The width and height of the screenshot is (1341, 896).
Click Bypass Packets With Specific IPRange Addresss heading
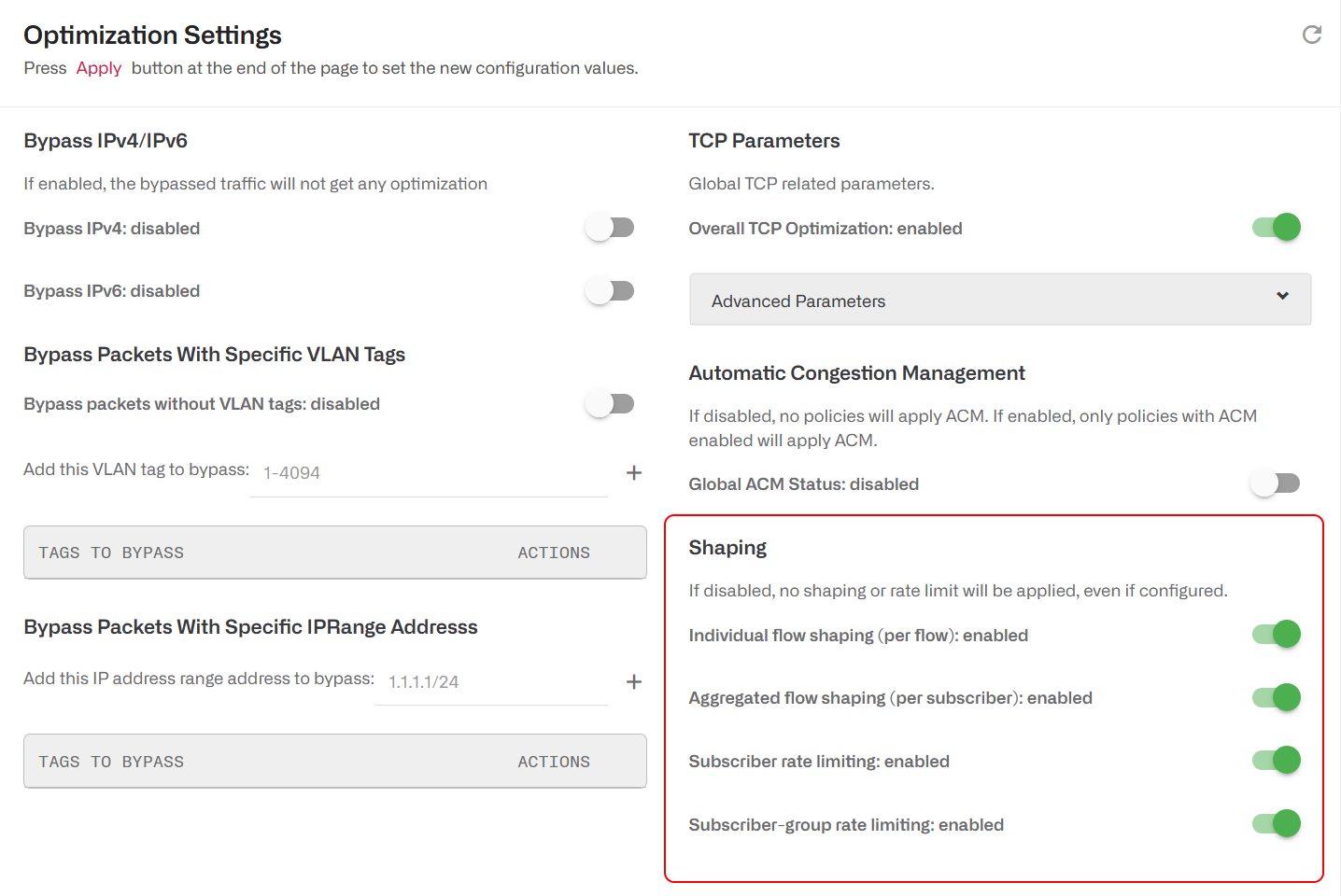click(x=250, y=627)
